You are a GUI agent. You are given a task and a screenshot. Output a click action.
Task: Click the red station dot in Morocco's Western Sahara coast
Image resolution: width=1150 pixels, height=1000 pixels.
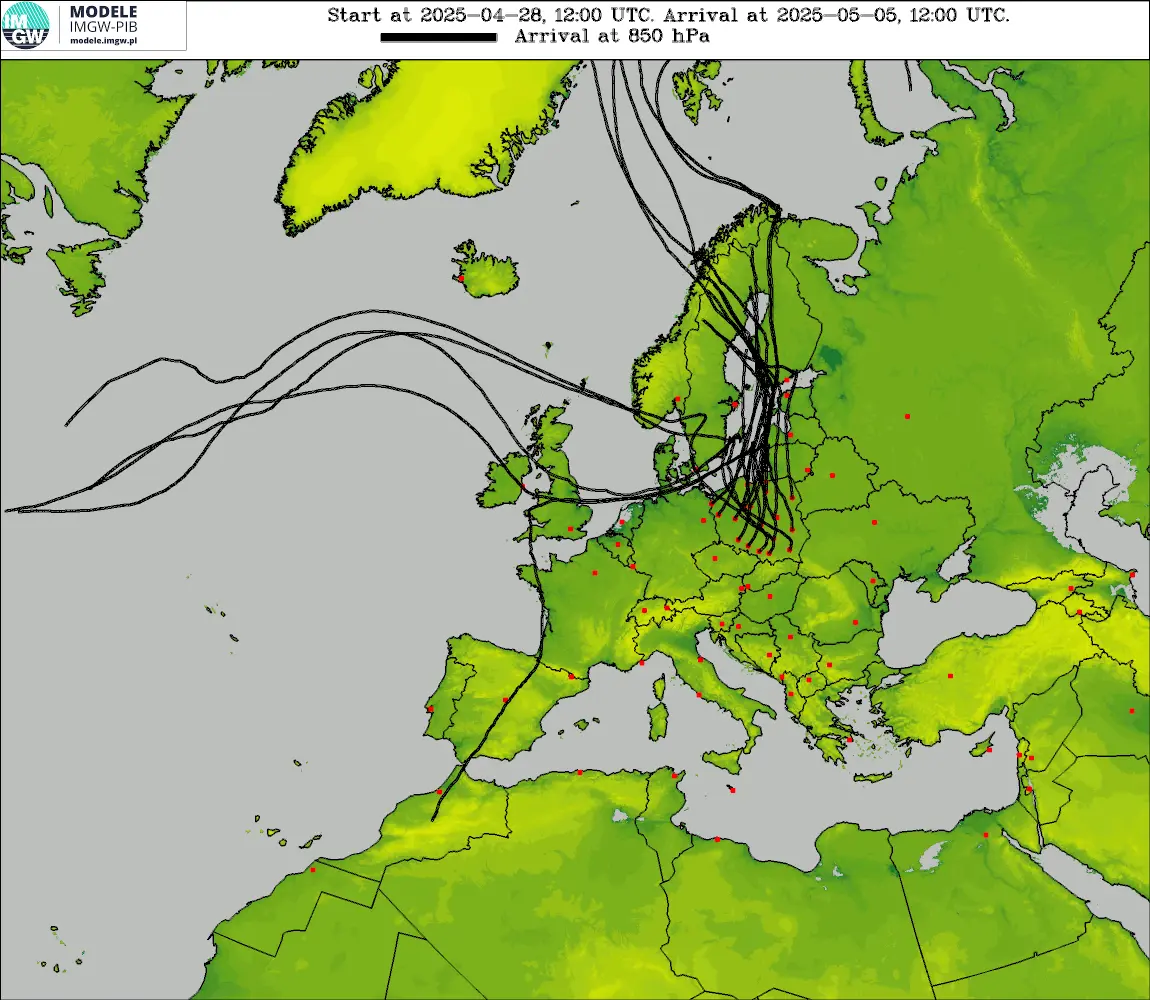[x=312, y=870]
